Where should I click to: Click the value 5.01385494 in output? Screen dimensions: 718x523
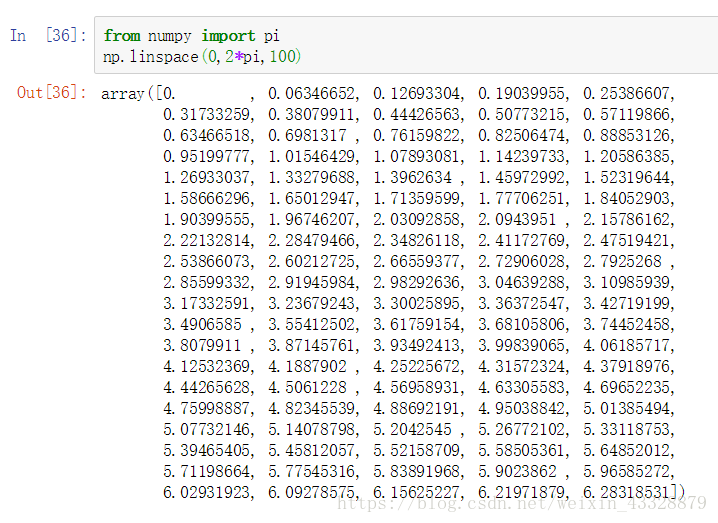[626, 409]
